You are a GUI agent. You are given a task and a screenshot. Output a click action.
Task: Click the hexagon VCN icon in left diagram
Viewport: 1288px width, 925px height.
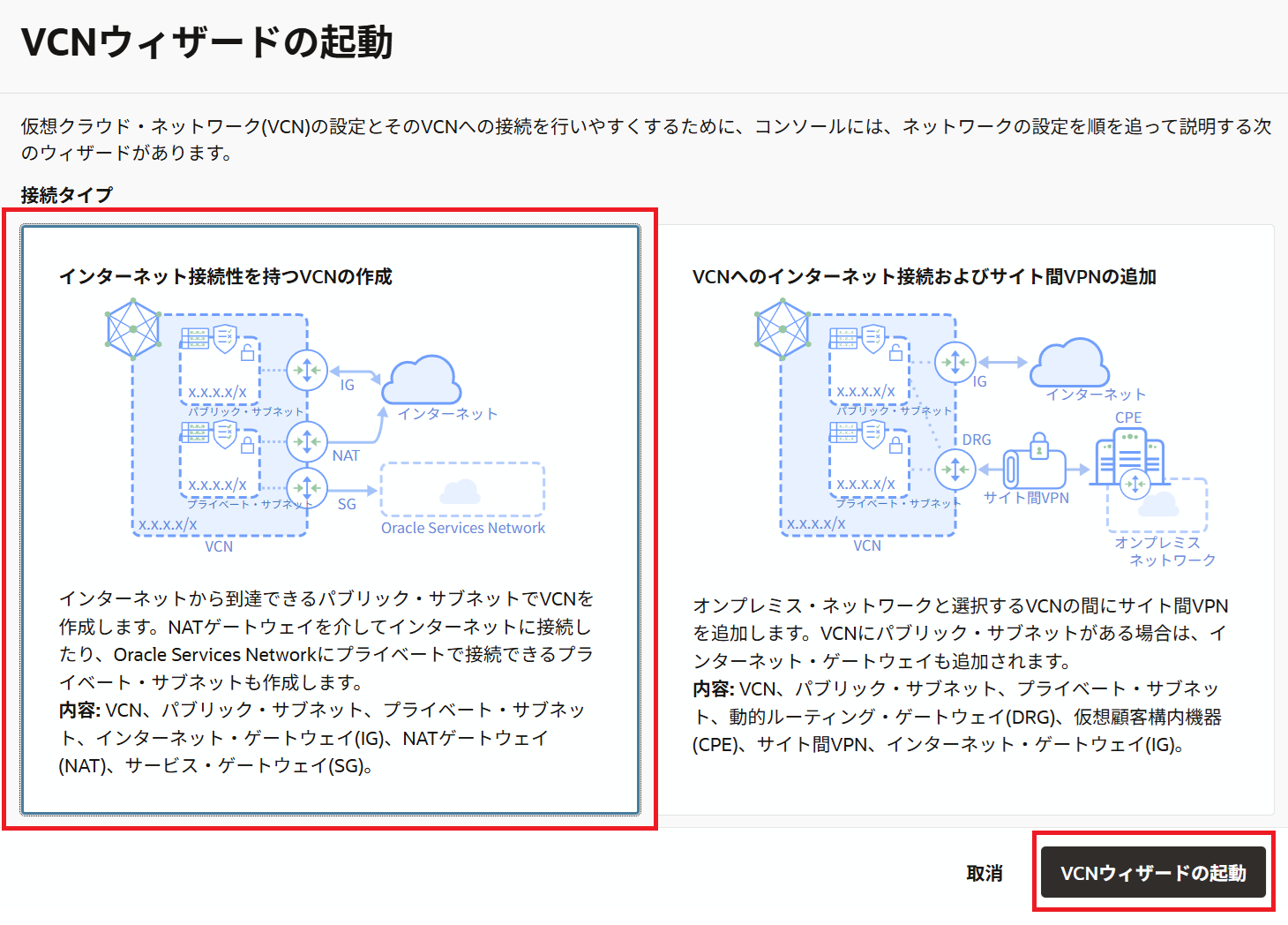tap(133, 329)
